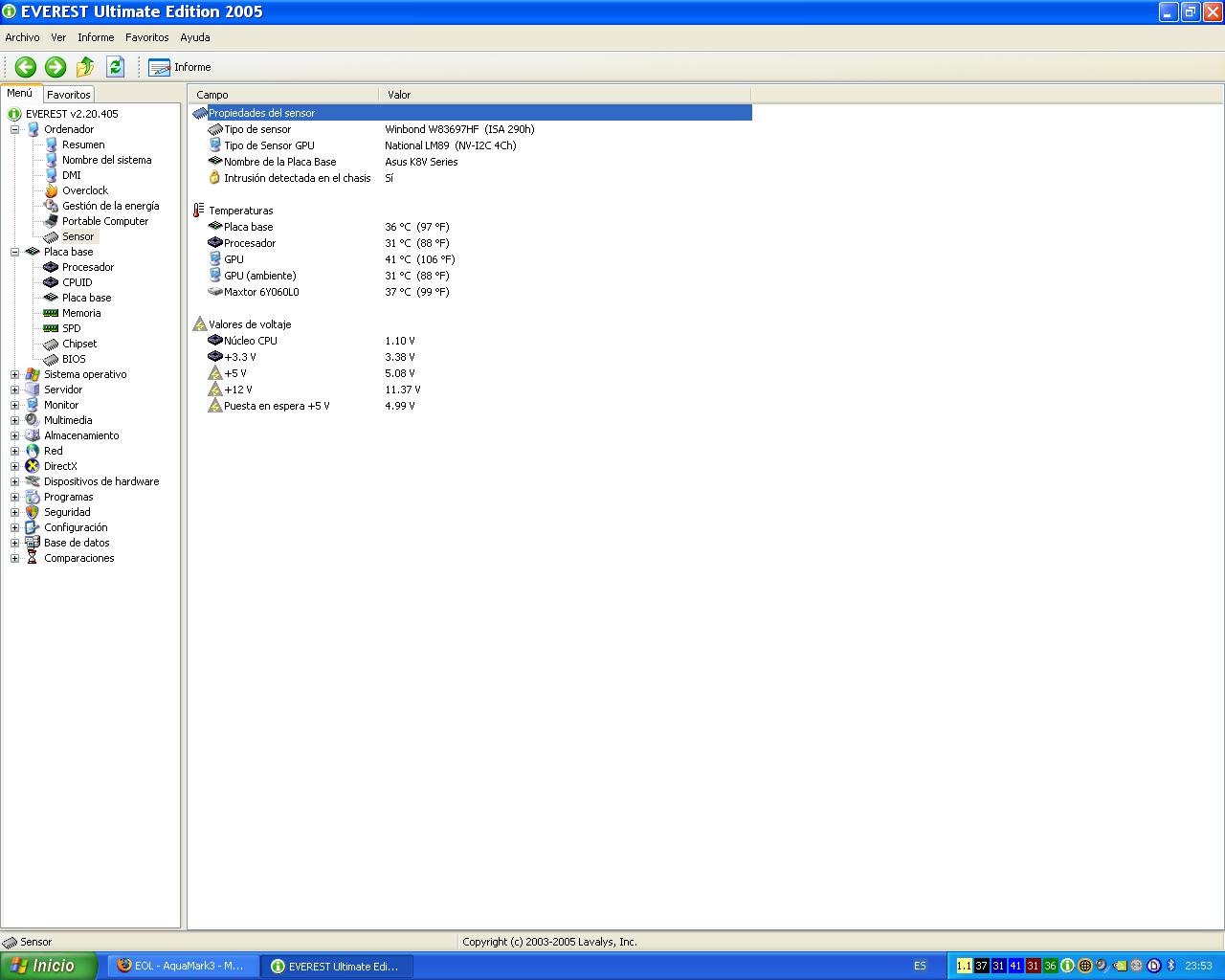Click the Campo column header

[284, 95]
